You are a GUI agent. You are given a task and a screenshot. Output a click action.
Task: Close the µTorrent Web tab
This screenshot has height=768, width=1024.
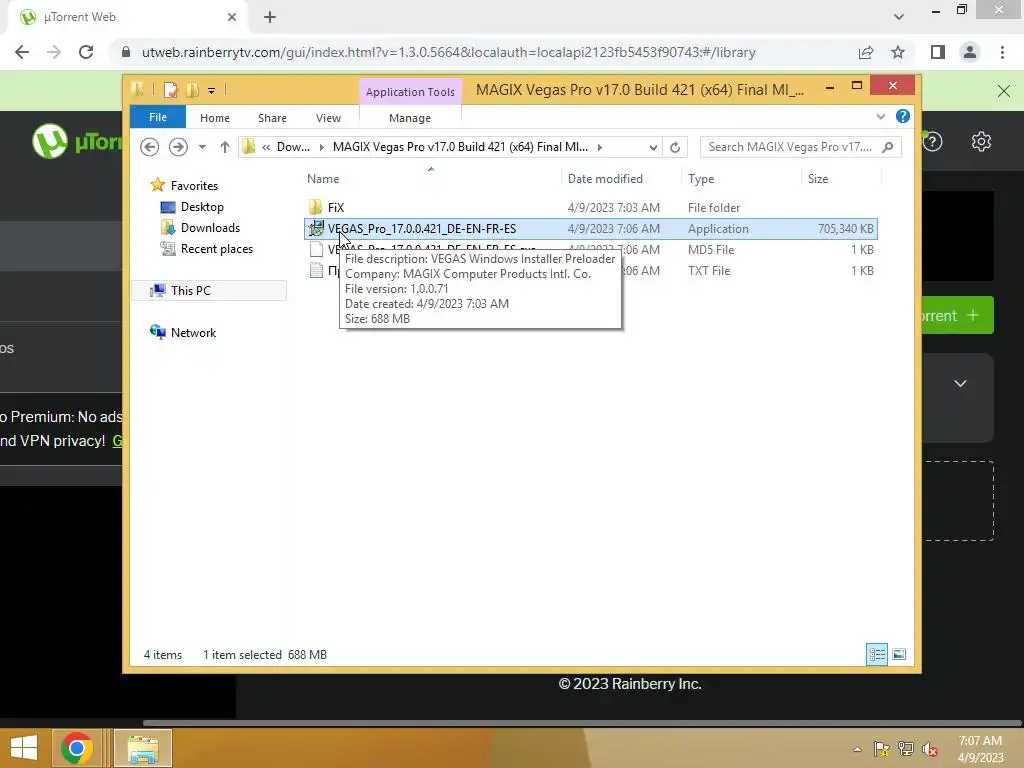click(232, 17)
